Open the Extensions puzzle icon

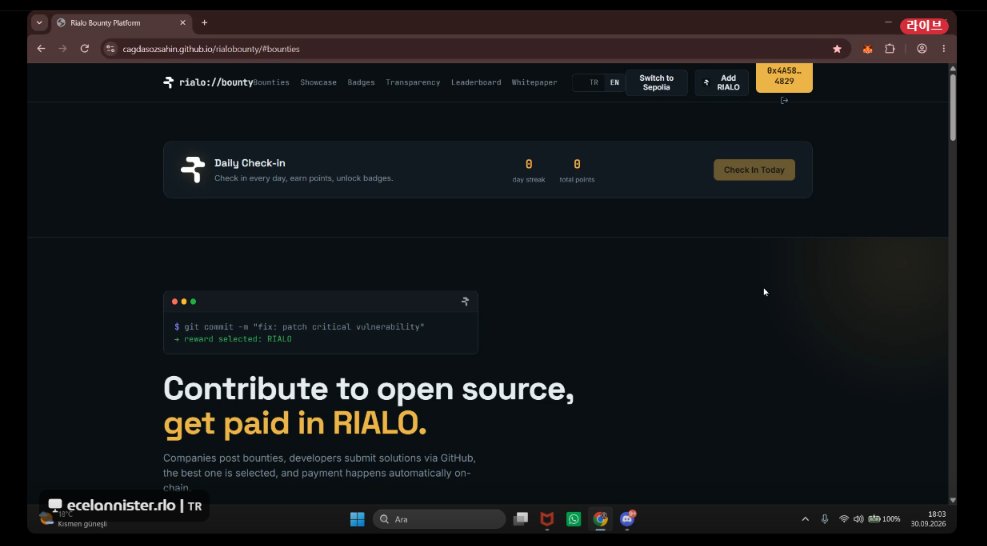tap(890, 48)
